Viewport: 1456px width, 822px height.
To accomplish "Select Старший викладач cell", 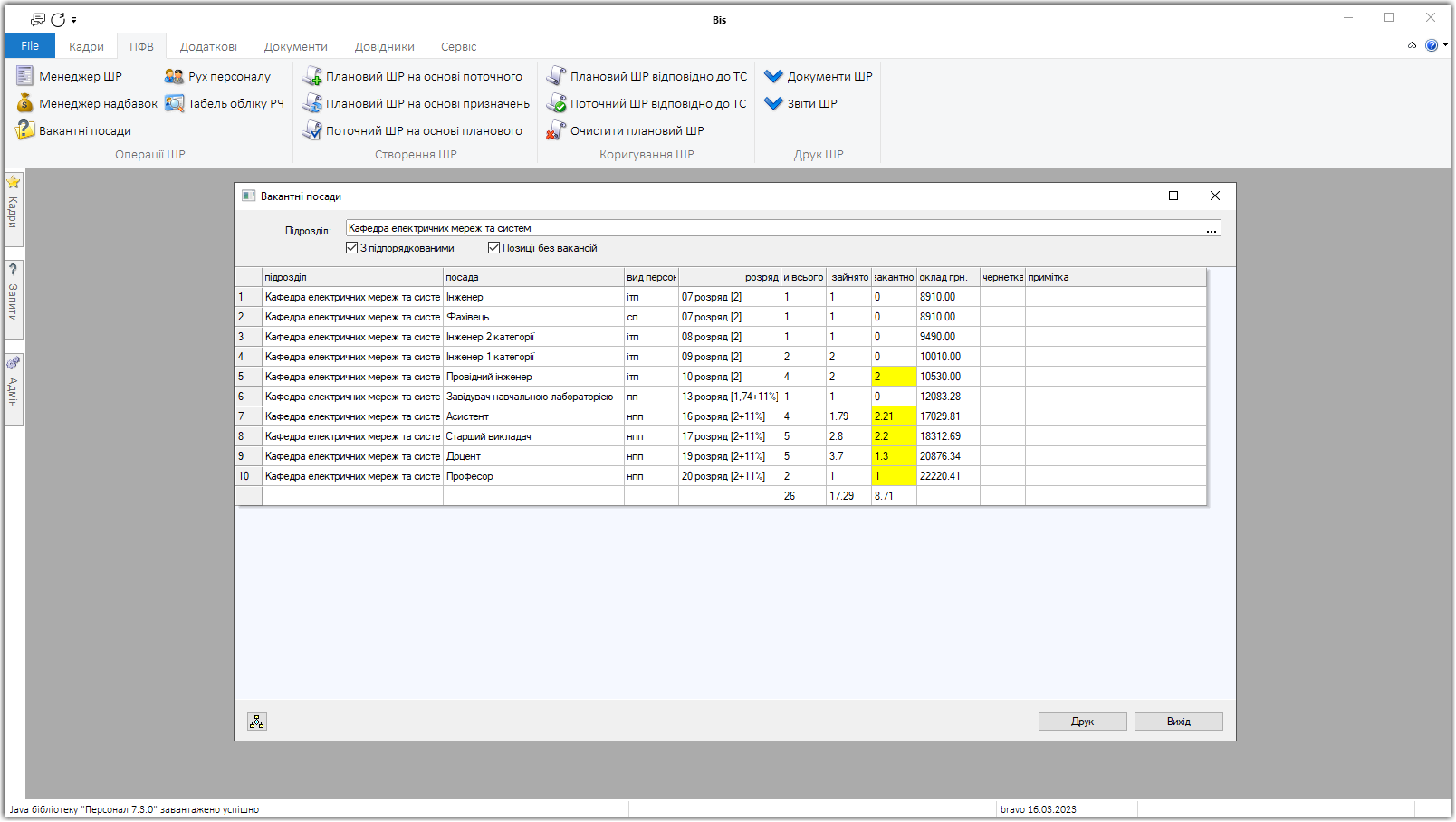I will (x=533, y=436).
